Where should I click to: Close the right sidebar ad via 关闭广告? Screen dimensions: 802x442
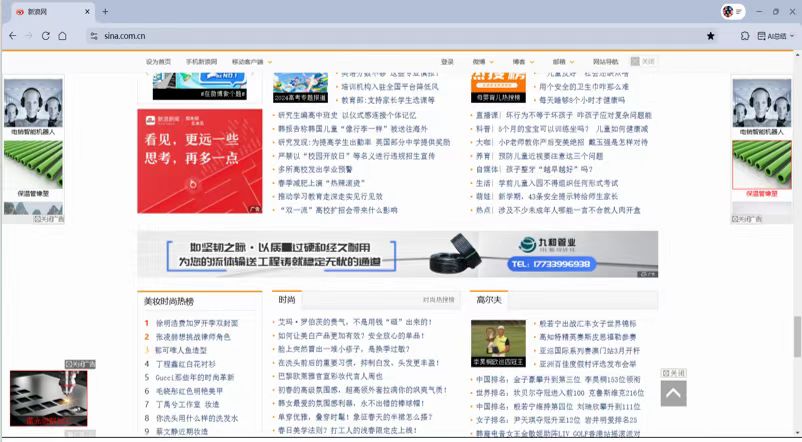click(x=747, y=219)
